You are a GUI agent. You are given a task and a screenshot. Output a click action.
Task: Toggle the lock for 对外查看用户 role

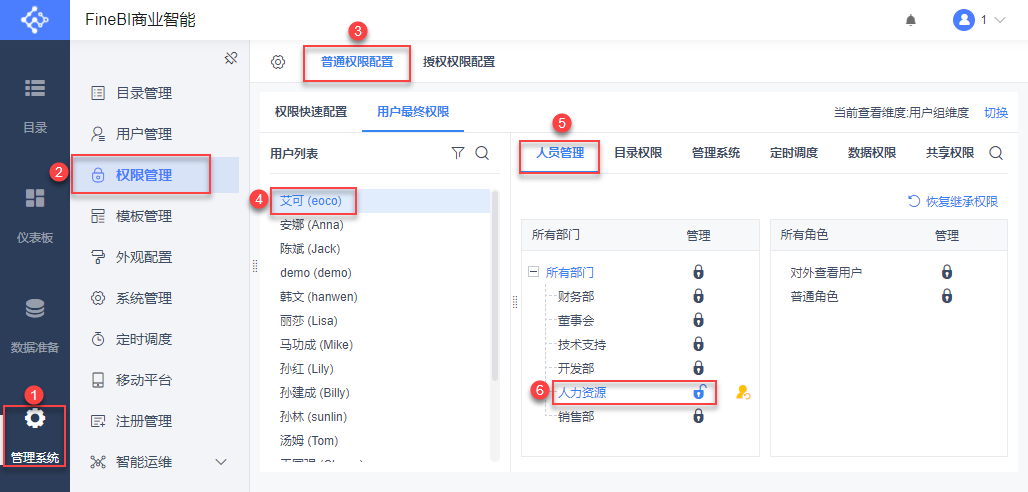(x=946, y=272)
